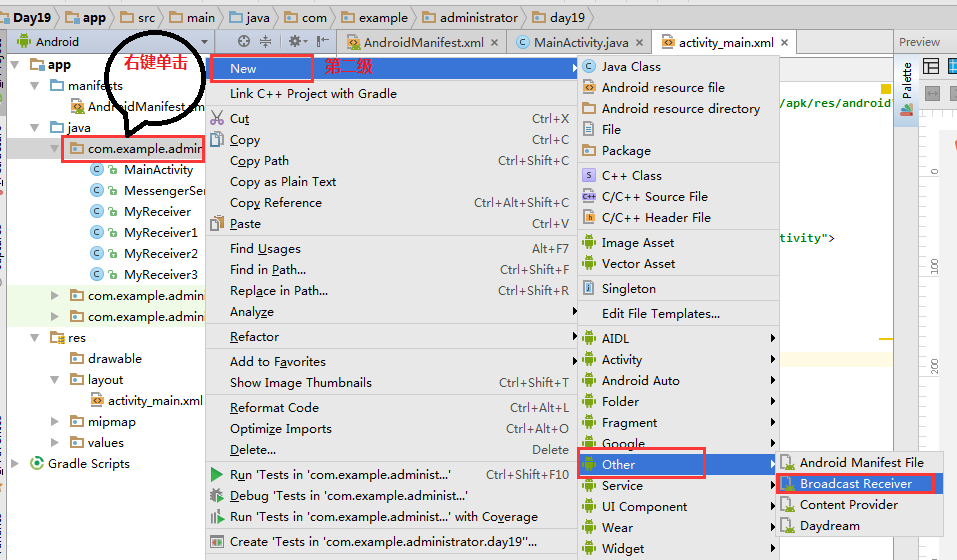
Task: Choose Edit File Templates...
Action: 679,314
